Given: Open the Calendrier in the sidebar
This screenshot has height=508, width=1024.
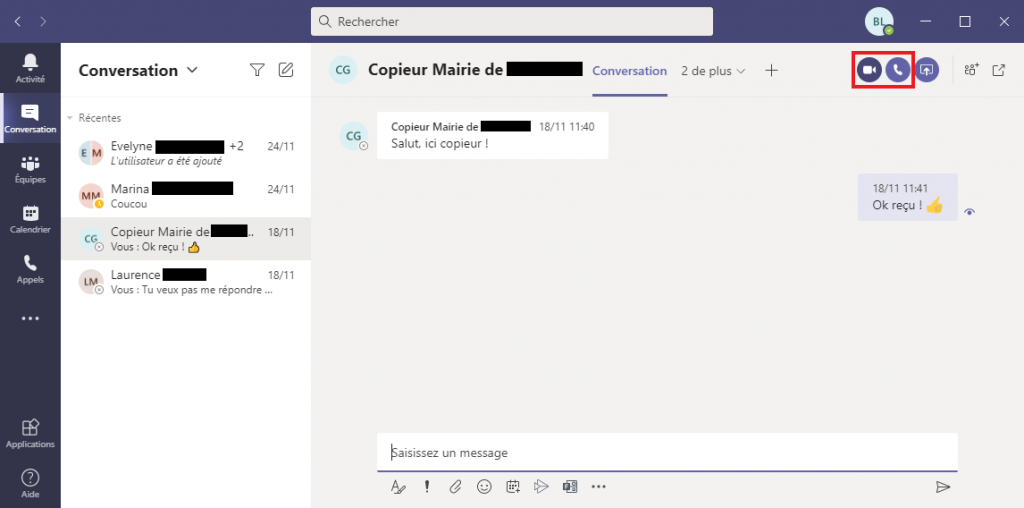Looking at the screenshot, I should tap(30, 219).
